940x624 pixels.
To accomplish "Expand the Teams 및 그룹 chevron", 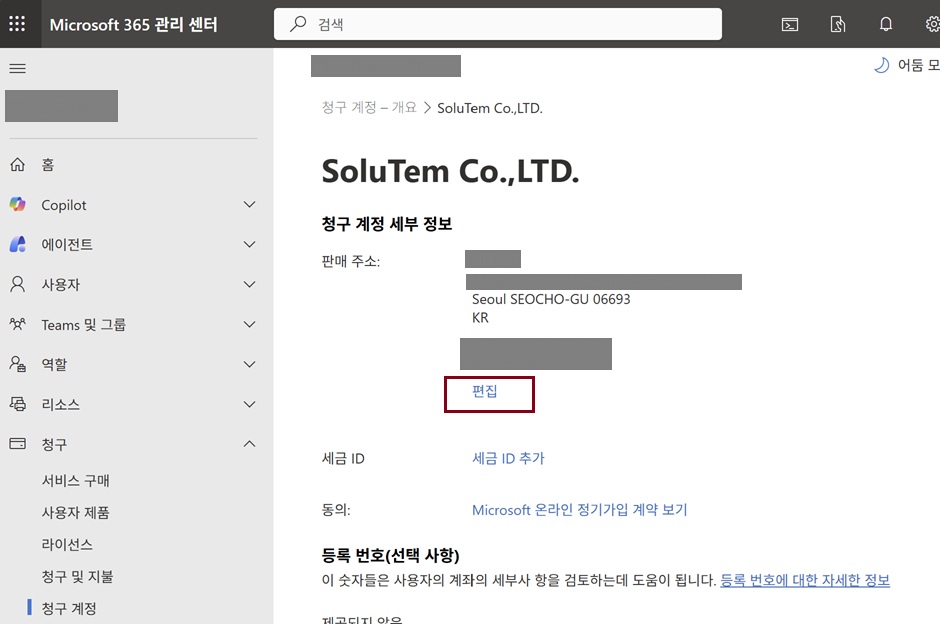I will click(x=249, y=324).
